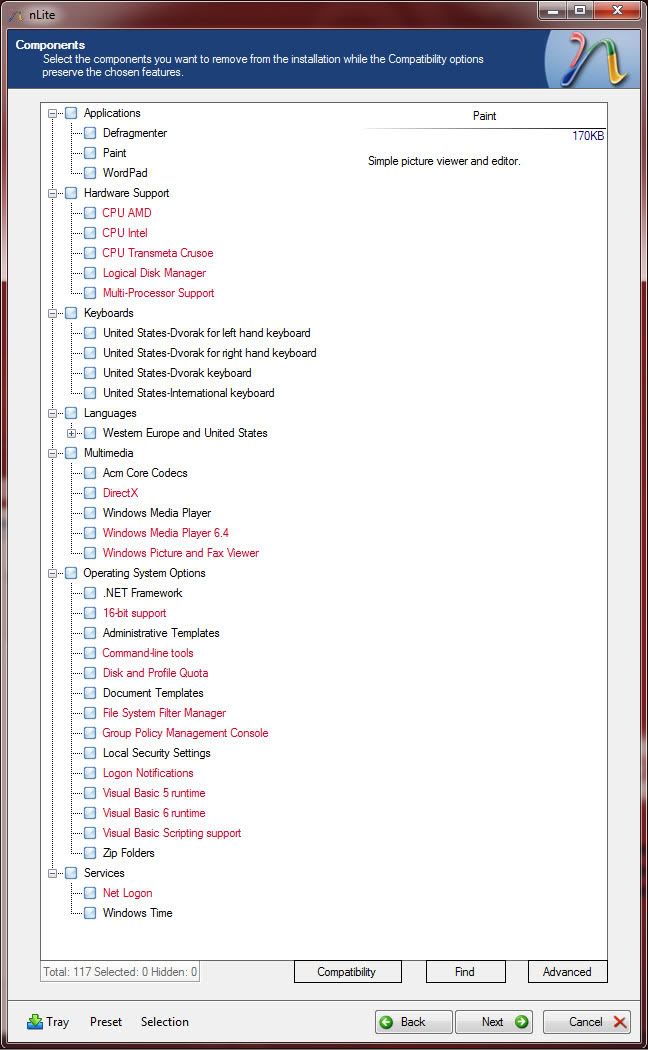Select Visual Basic 6 runtime item
This screenshot has height=1050, width=648.
pyautogui.click(x=154, y=813)
